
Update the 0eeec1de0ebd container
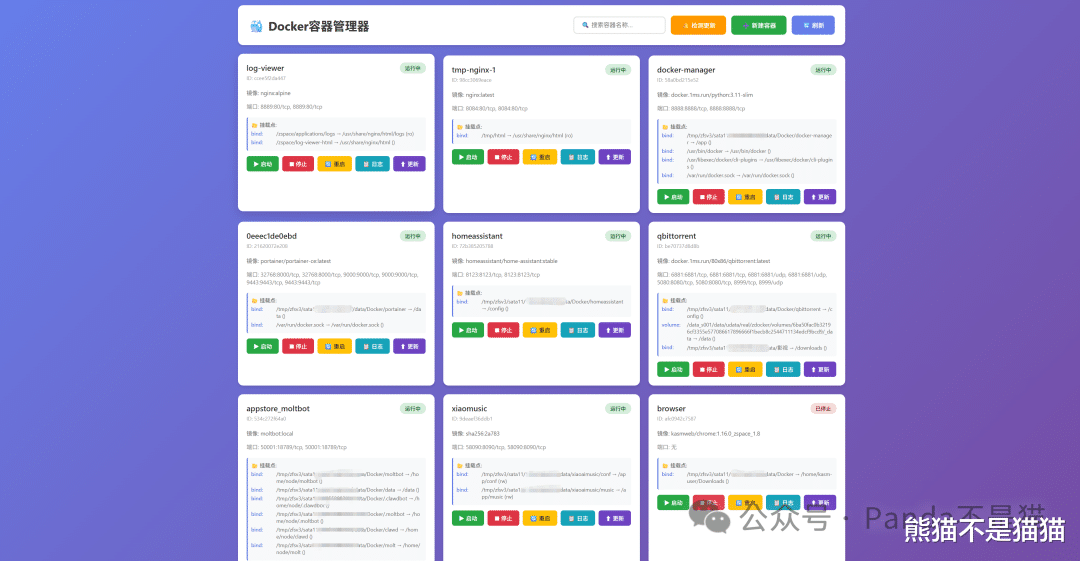click(409, 346)
